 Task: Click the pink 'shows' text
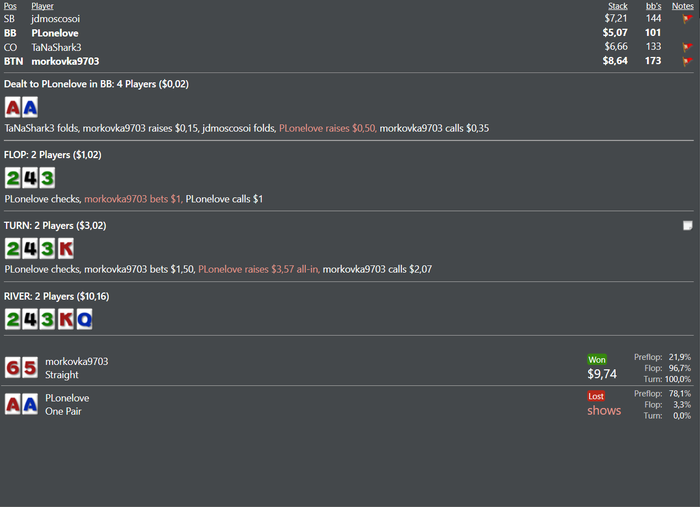604,411
